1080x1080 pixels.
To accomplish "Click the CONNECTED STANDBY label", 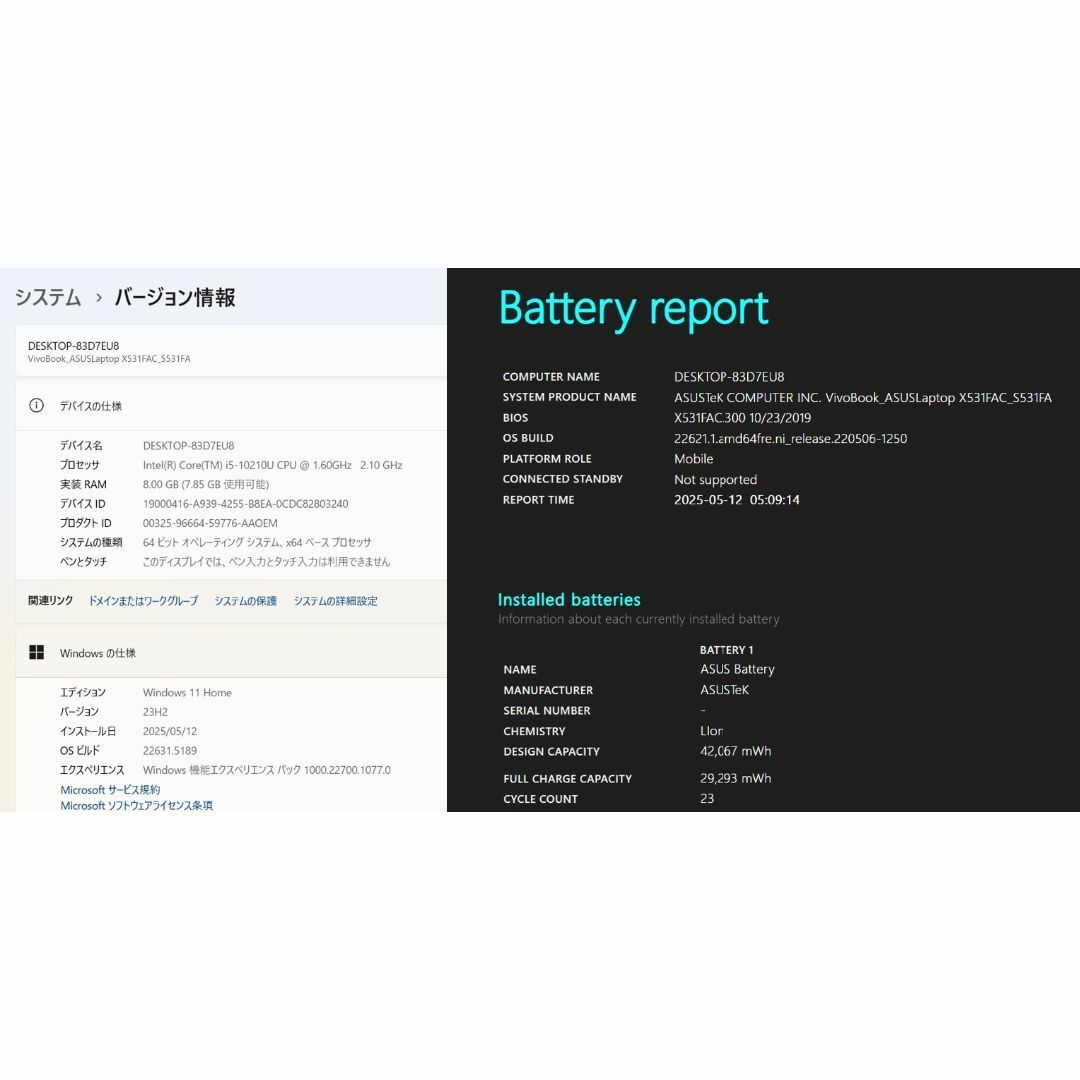I will 563,479.
